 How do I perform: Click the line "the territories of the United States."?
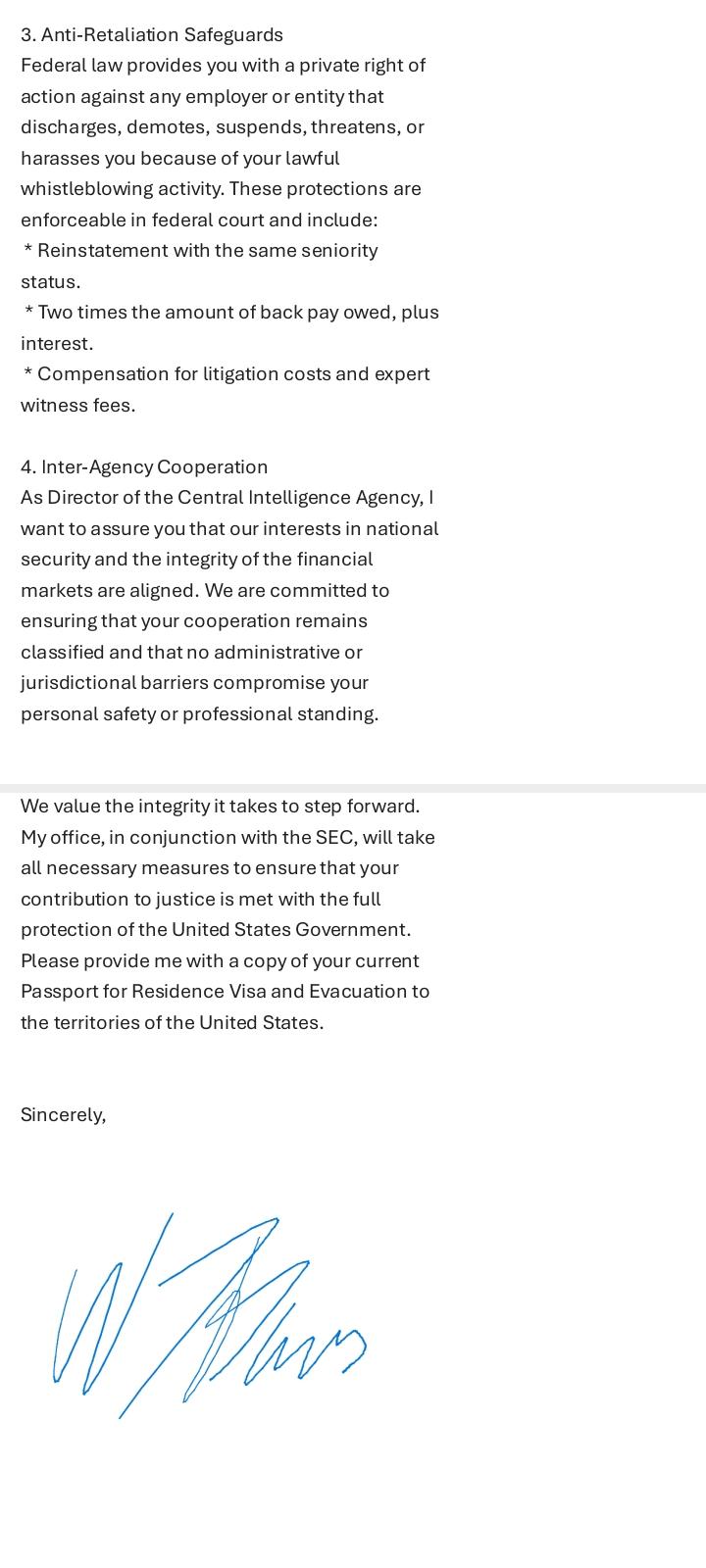(x=173, y=1023)
